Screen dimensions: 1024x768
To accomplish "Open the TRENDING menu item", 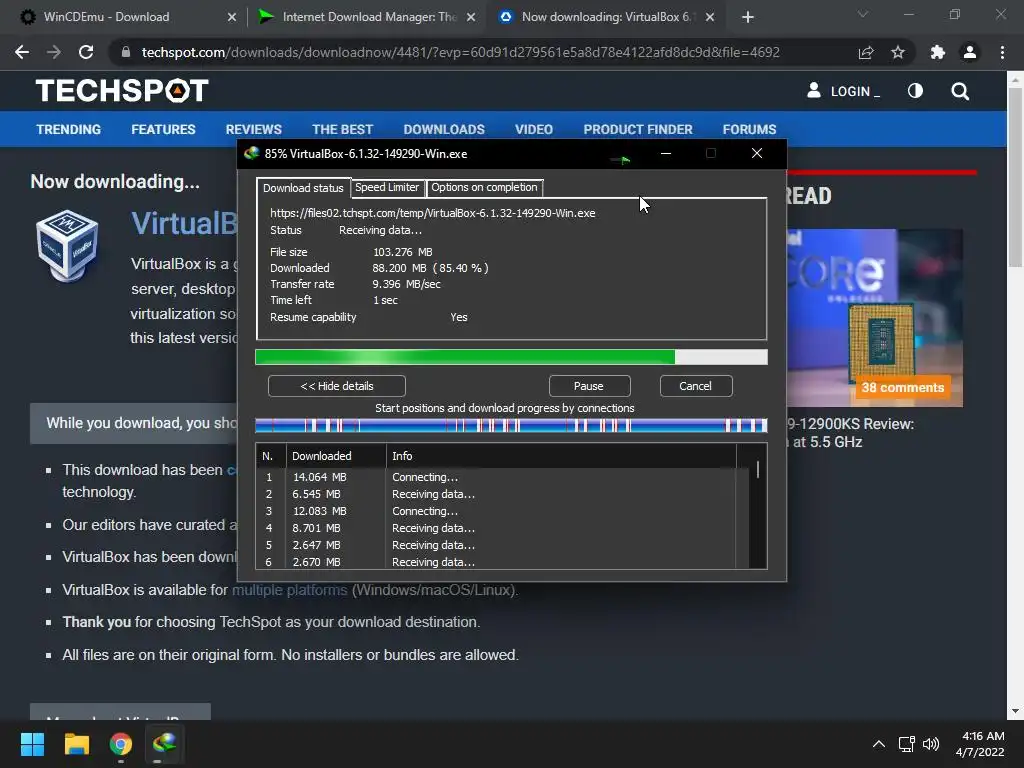I will [69, 129].
